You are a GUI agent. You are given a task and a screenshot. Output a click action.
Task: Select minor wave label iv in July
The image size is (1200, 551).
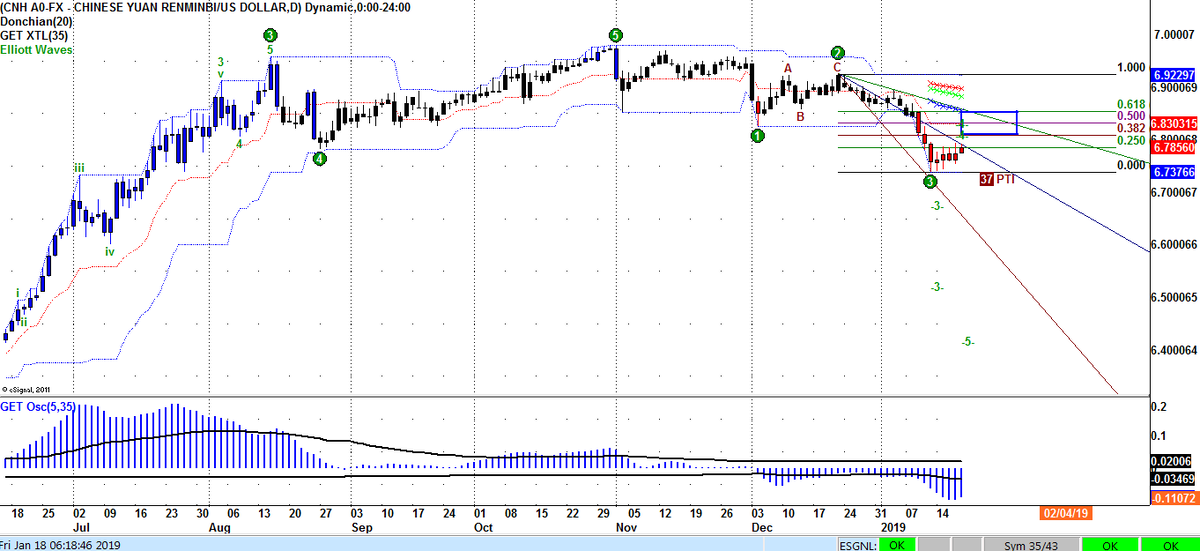[110, 251]
